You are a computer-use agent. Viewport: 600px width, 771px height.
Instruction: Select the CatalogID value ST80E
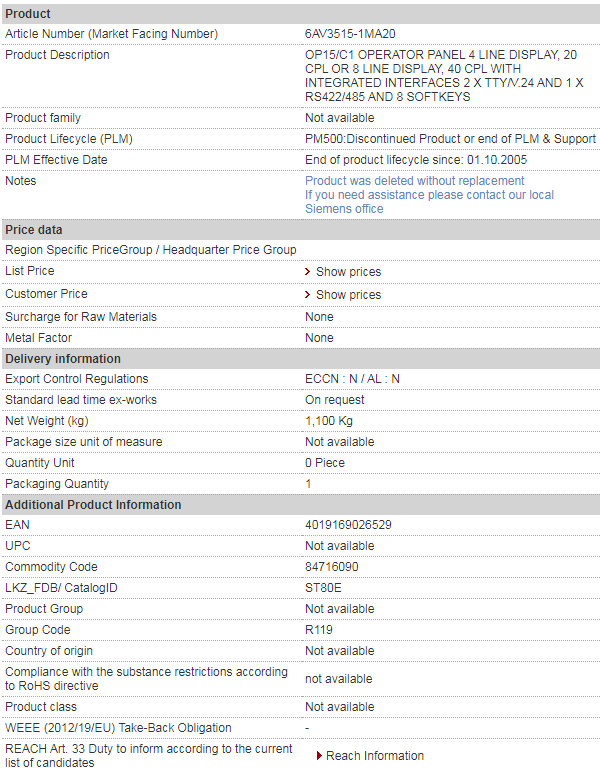point(323,588)
